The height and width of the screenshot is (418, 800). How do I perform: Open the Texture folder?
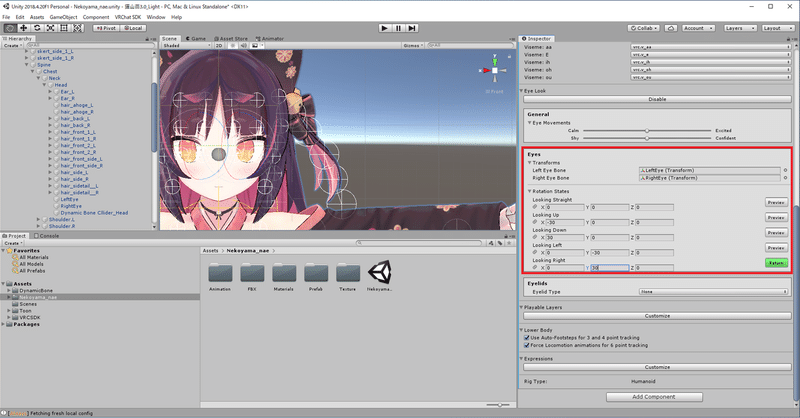tap(347, 277)
